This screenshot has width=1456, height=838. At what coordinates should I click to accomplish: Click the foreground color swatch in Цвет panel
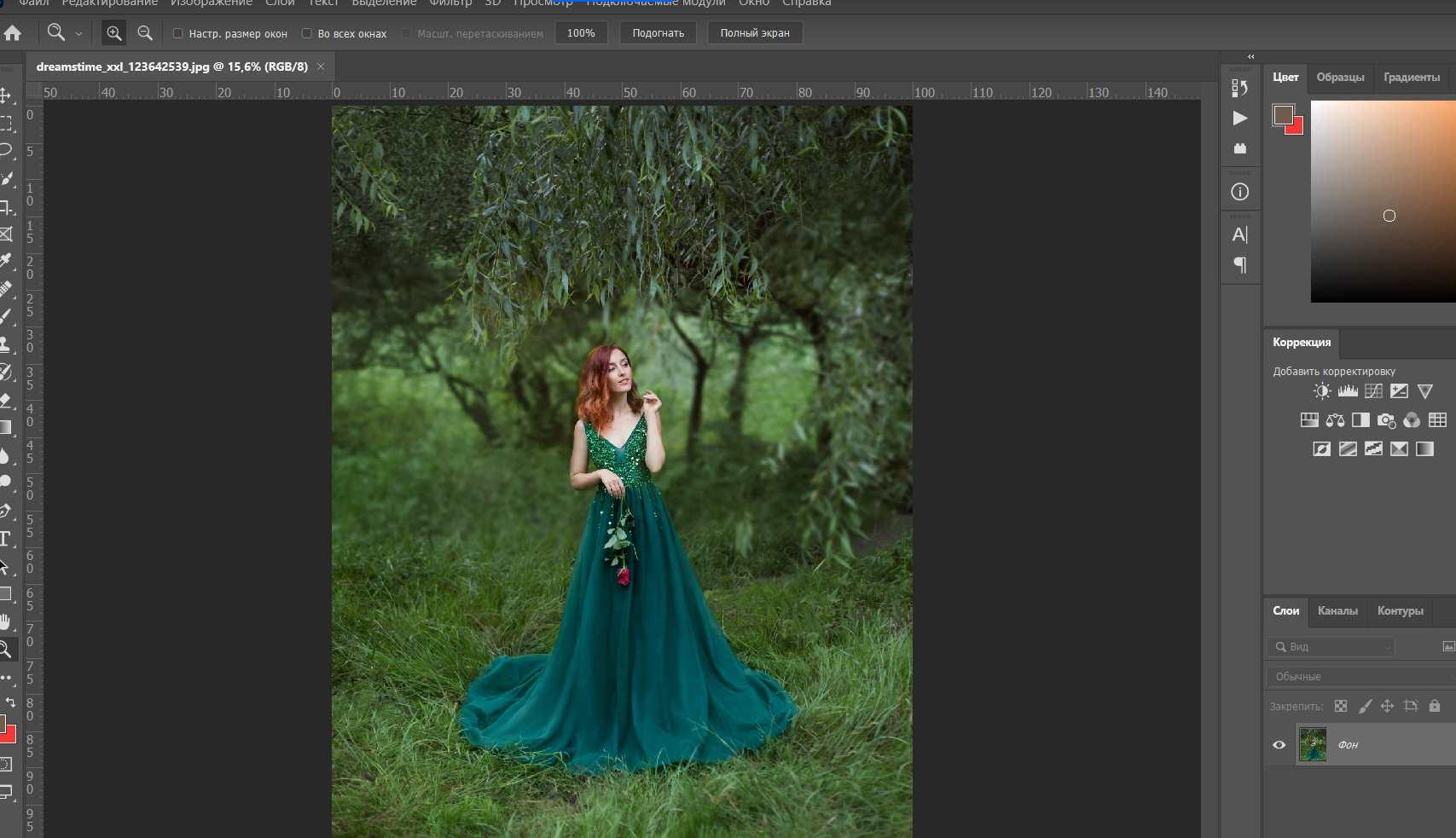(x=1282, y=114)
